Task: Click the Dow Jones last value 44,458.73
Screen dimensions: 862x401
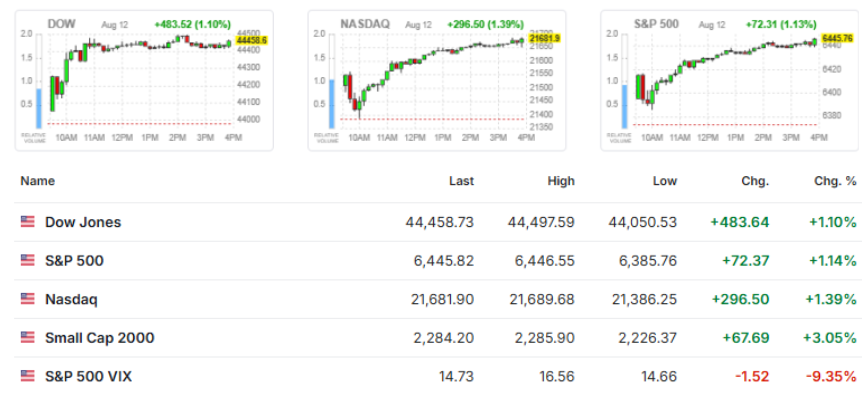Action: click(440, 222)
